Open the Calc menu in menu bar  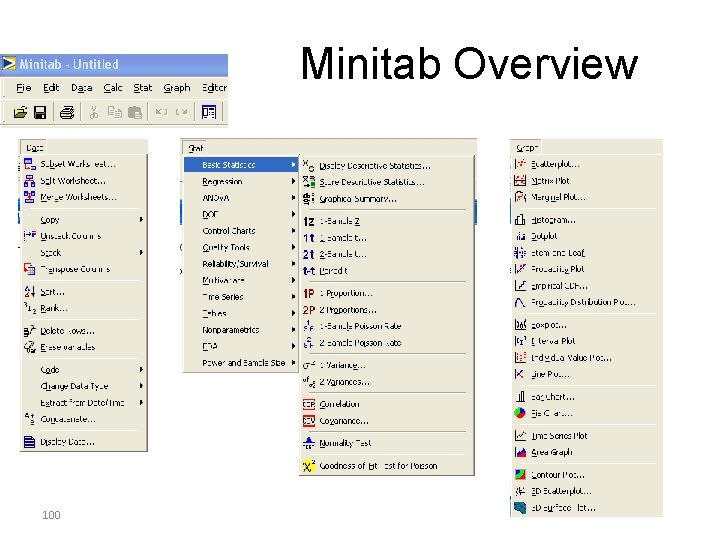[112, 88]
